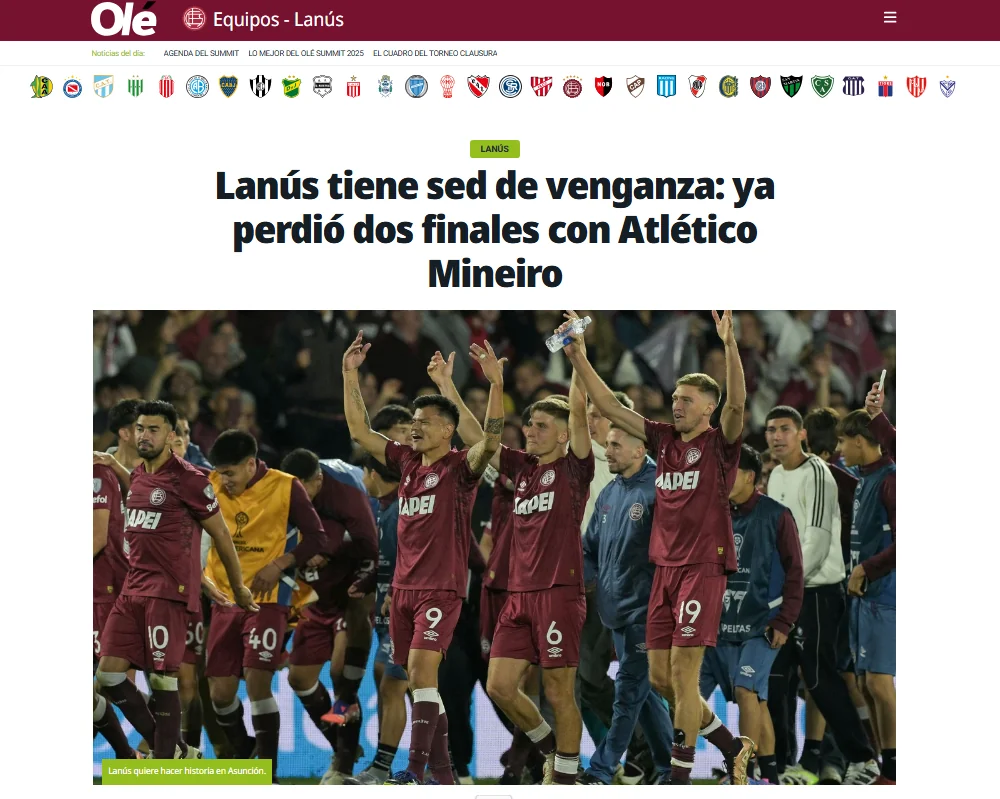This screenshot has height=799, width=1000.
Task: Click the Lanús crest beside Equipos
Action: (195, 18)
